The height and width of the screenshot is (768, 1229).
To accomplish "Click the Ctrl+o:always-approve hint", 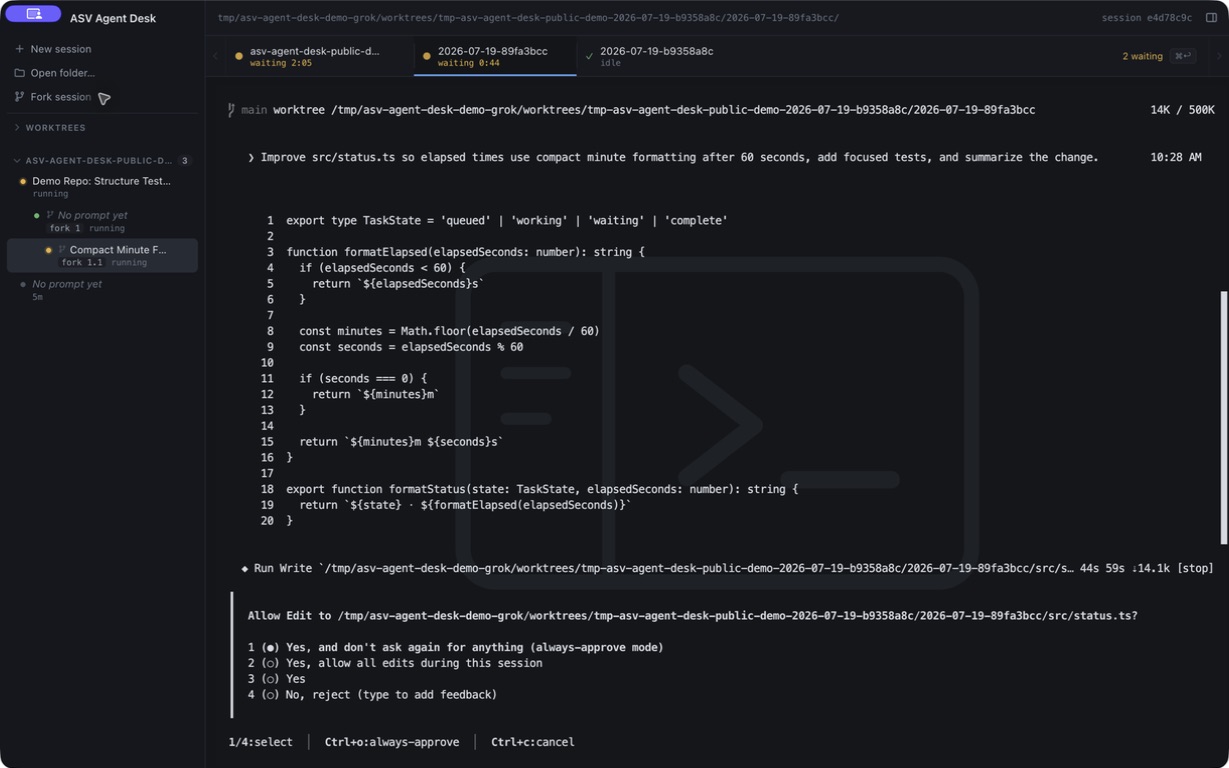I will click(392, 742).
